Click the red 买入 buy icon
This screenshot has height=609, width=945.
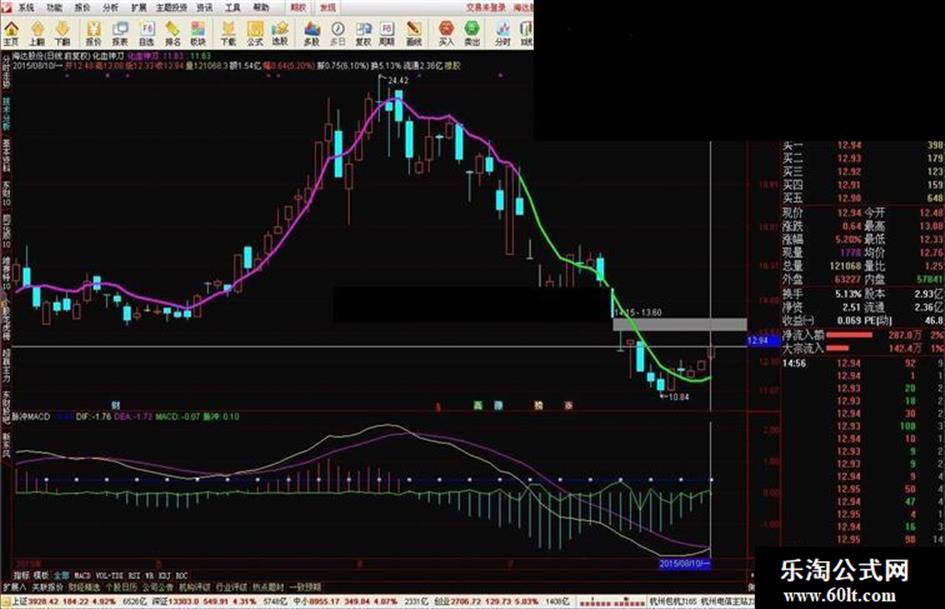coord(446,34)
